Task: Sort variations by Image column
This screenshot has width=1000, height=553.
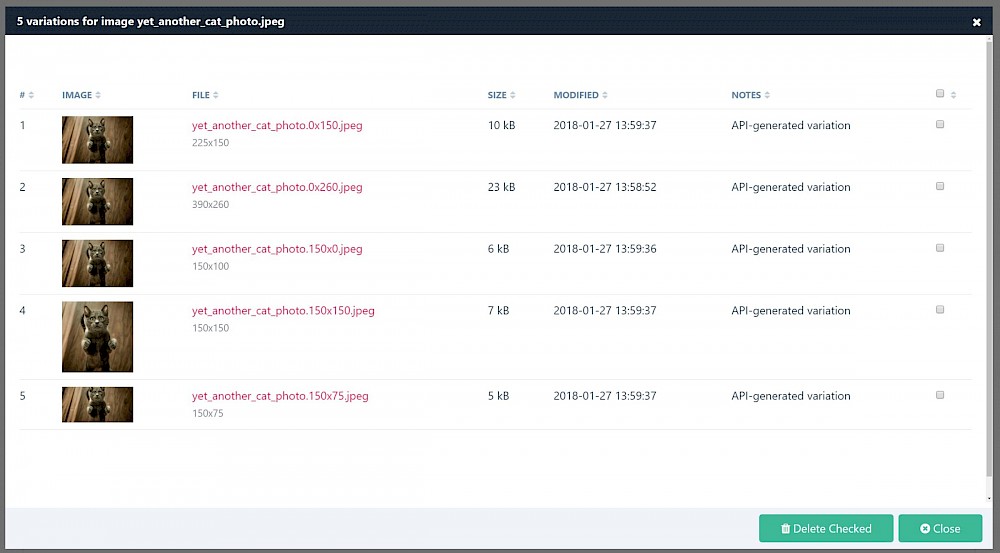Action: click(80, 95)
